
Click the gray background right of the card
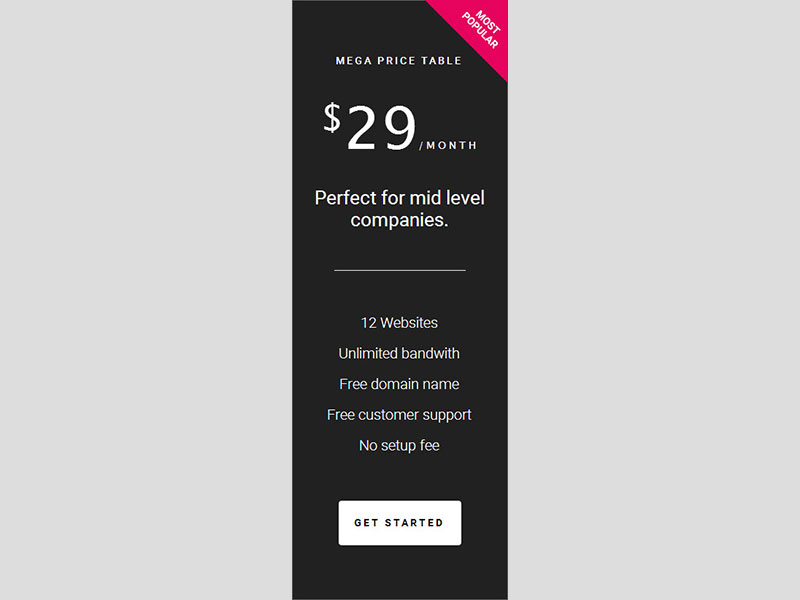(654, 300)
